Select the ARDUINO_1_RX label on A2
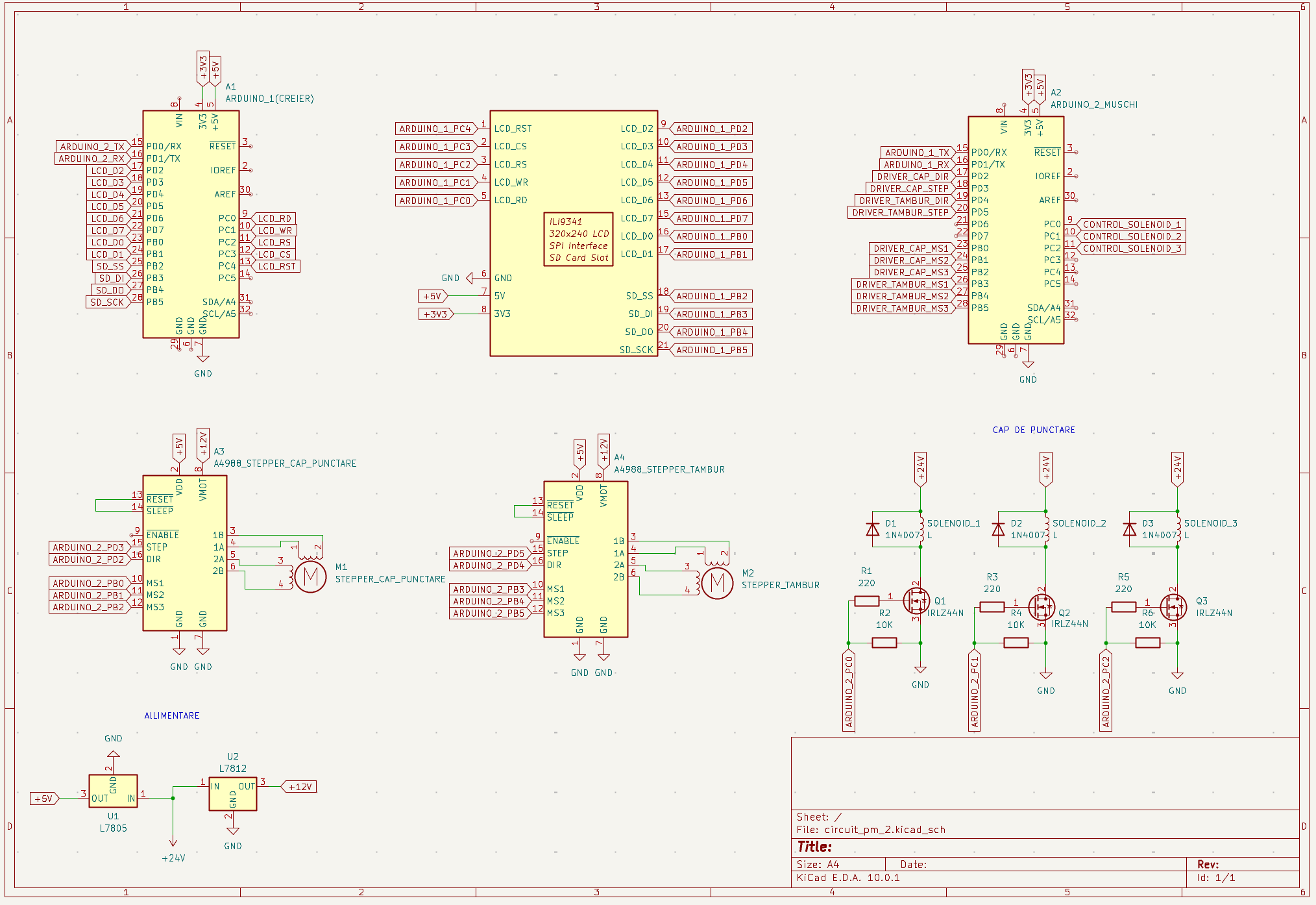1316x905 pixels. pyautogui.click(x=916, y=165)
